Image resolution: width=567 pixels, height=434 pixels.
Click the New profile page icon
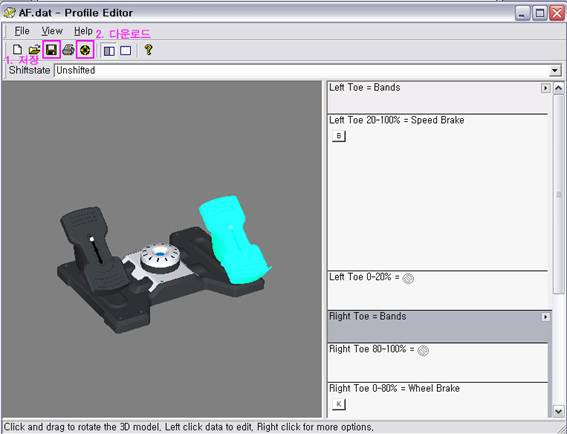[x=17, y=50]
